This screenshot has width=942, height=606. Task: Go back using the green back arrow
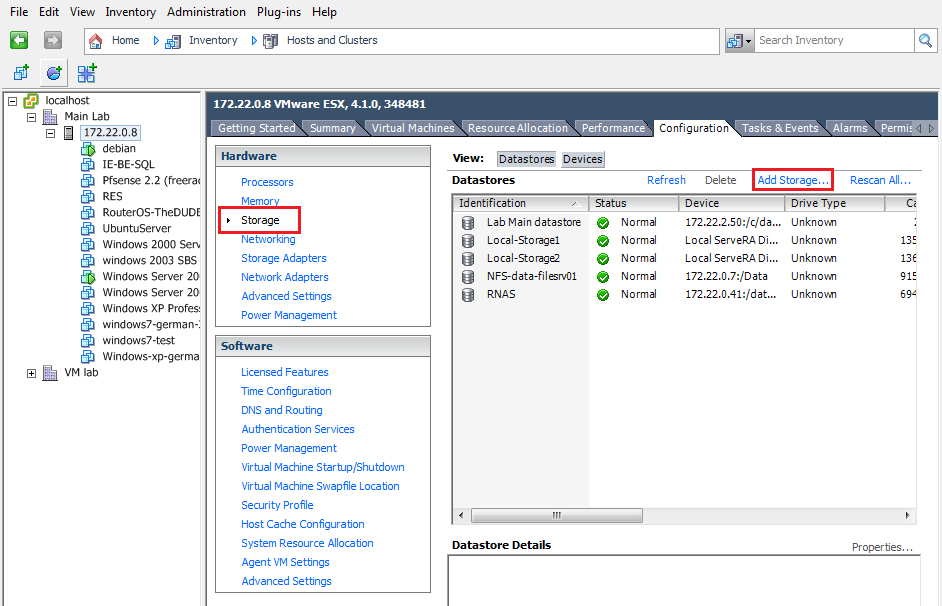(x=19, y=40)
